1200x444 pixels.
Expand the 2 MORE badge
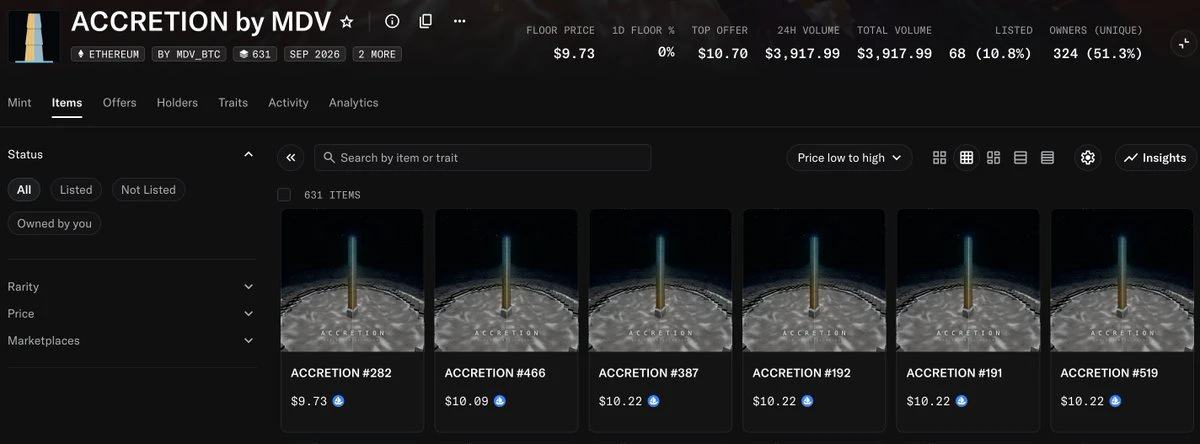pos(377,54)
